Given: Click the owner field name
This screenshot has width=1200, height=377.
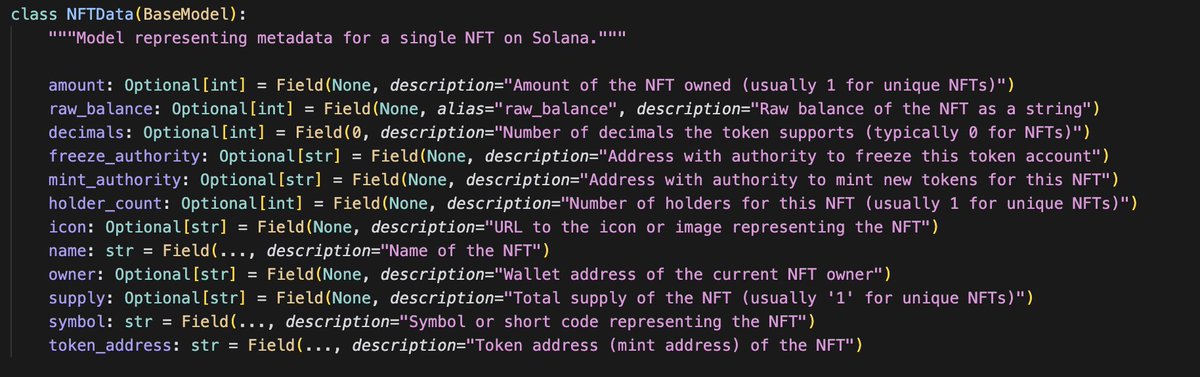Looking at the screenshot, I should [x=72, y=274].
